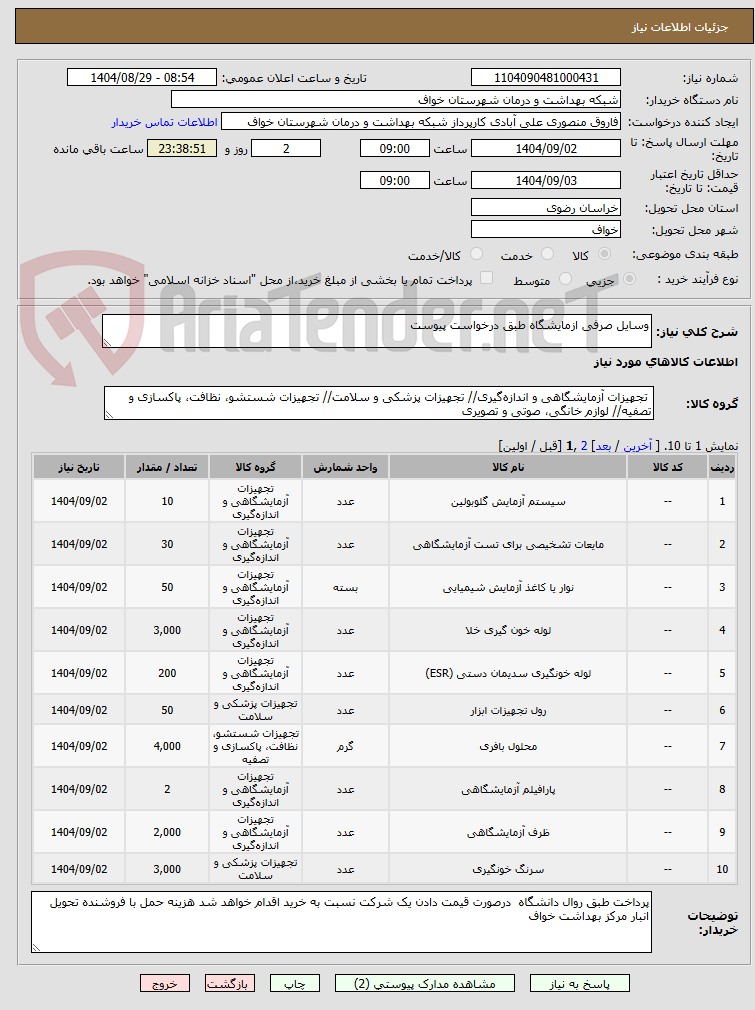This screenshot has width=755, height=1010.
Task: Select row مایعات تشخیصی برای تست آزمایشگاهی
Action: click(x=384, y=544)
